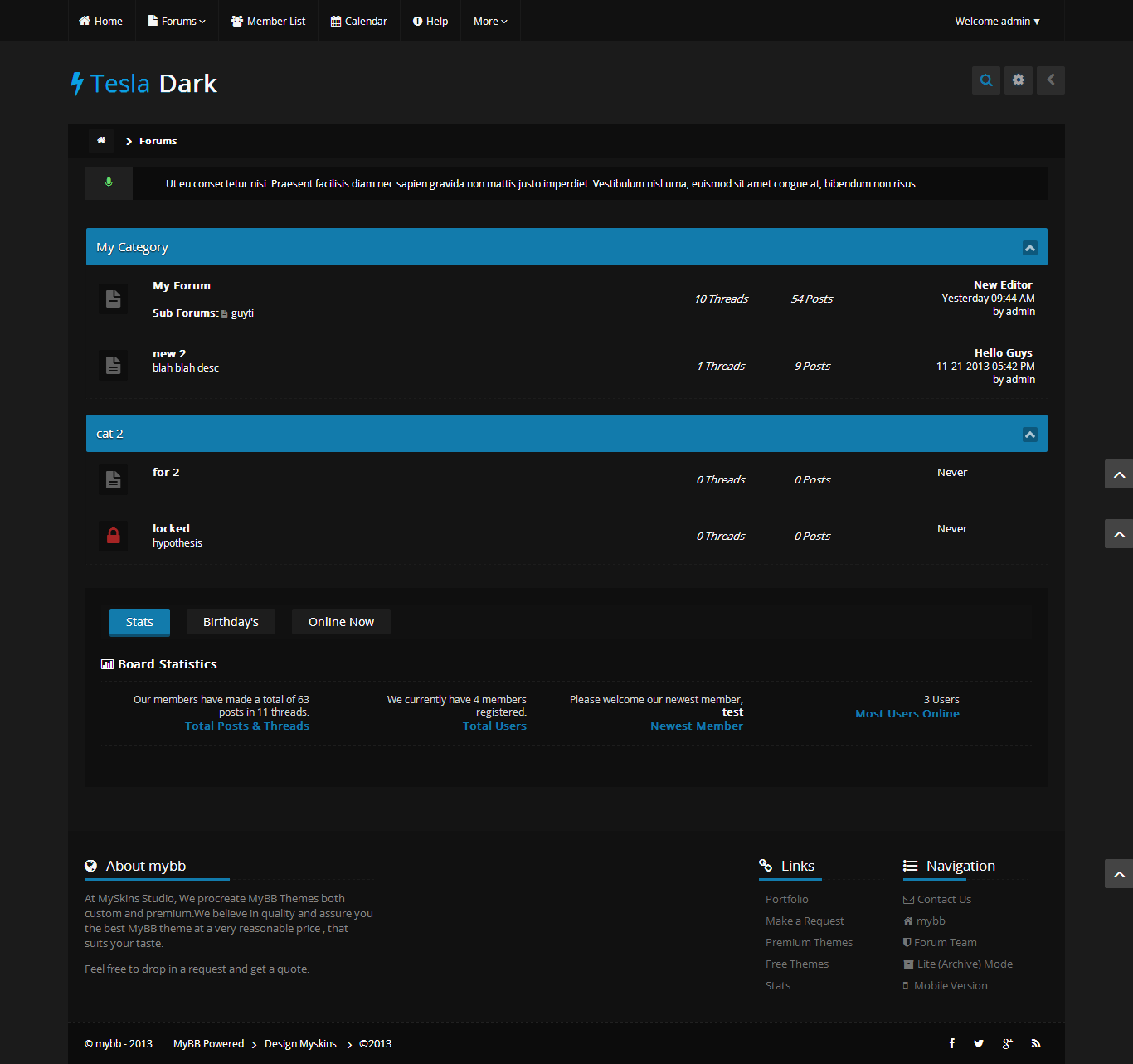This screenshot has height=1064, width=1133.
Task: Open the settings gear icon in header
Action: [1019, 80]
